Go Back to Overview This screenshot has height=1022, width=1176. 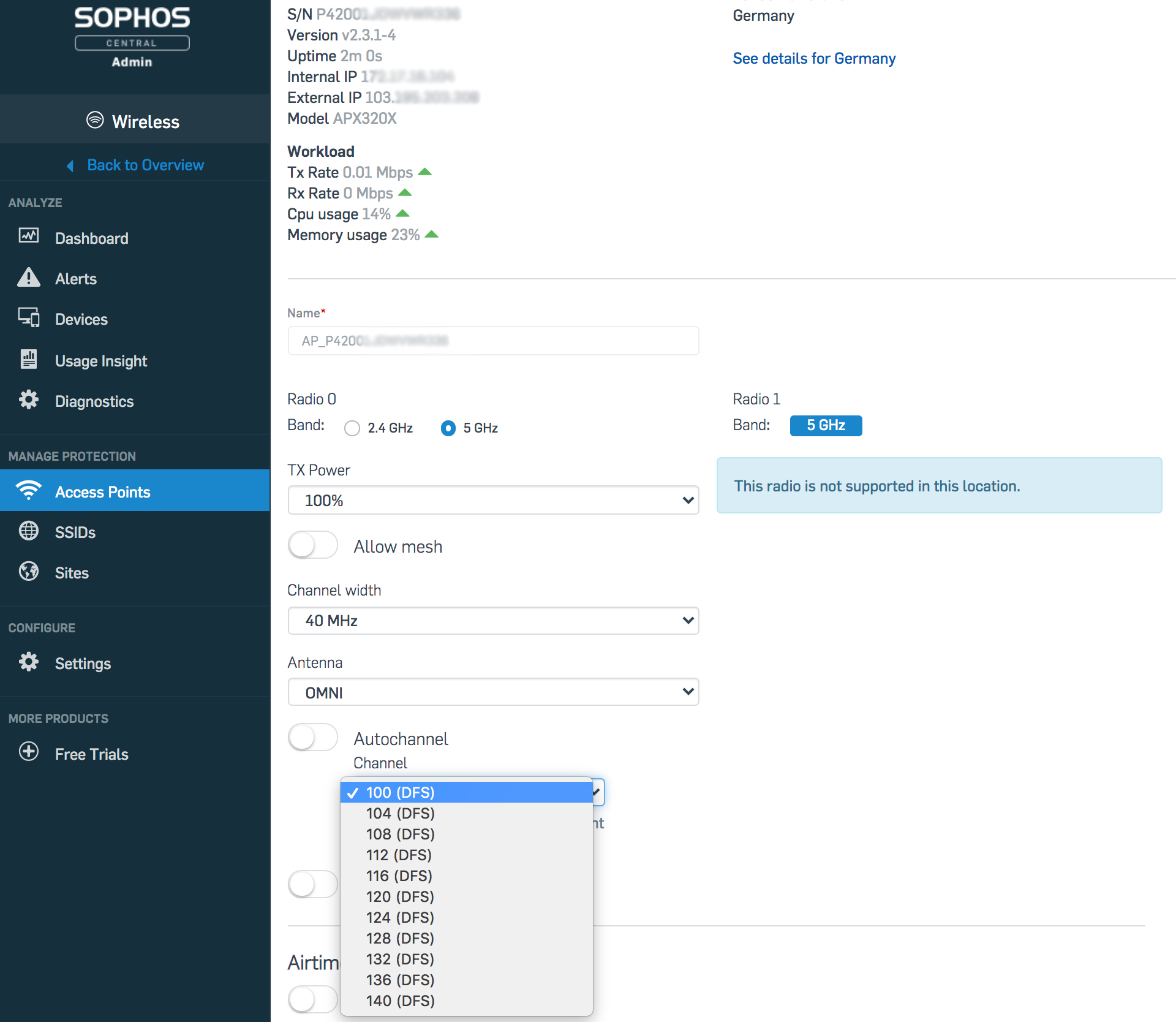coord(145,165)
